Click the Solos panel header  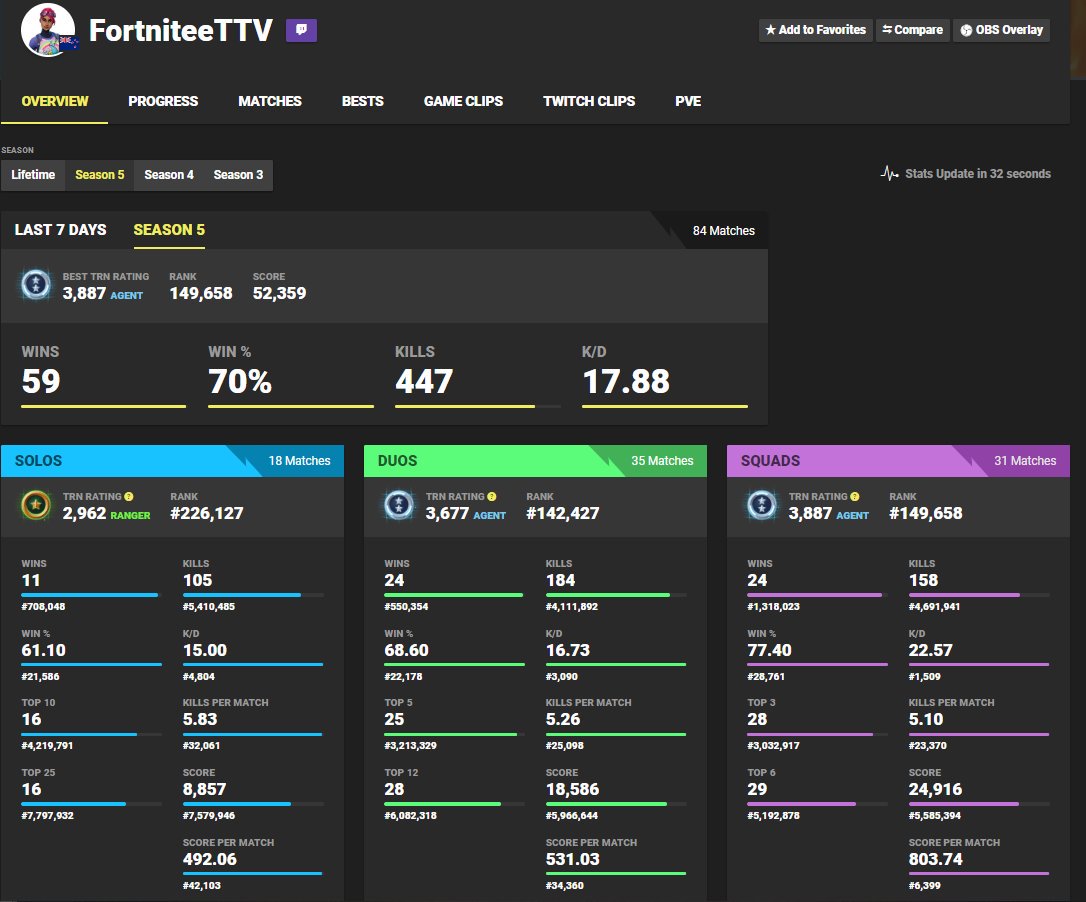[172, 461]
